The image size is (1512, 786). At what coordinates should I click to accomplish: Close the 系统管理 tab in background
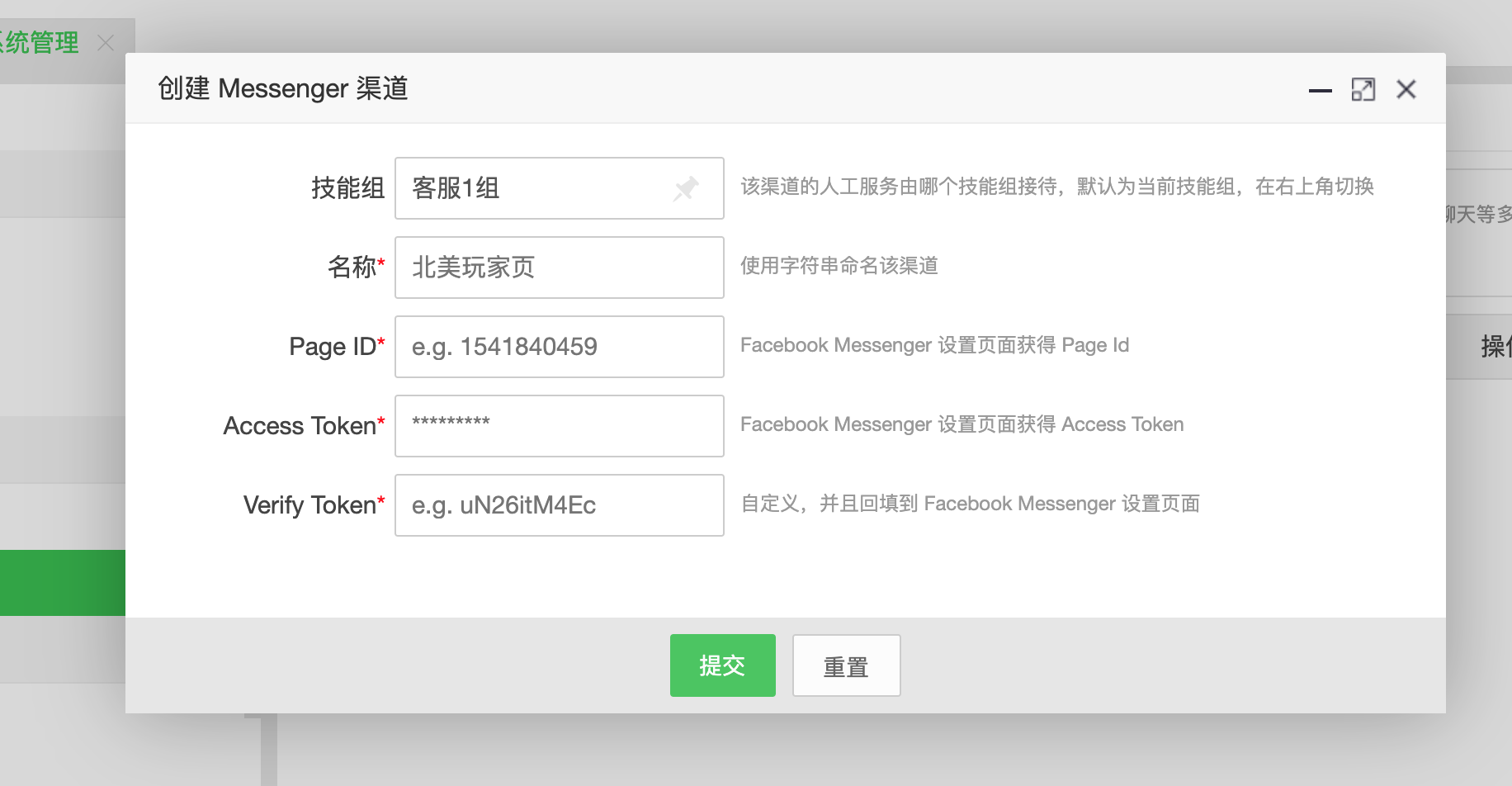[x=106, y=42]
